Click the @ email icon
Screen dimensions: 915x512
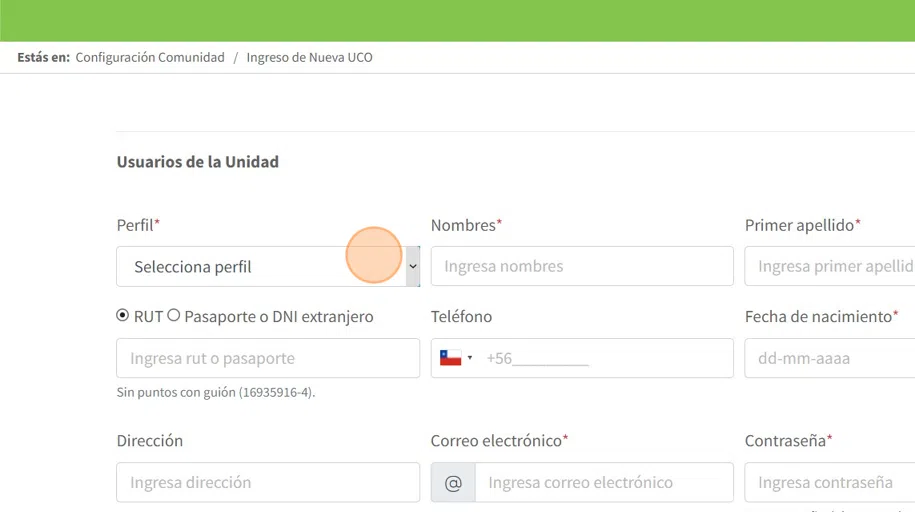453,482
